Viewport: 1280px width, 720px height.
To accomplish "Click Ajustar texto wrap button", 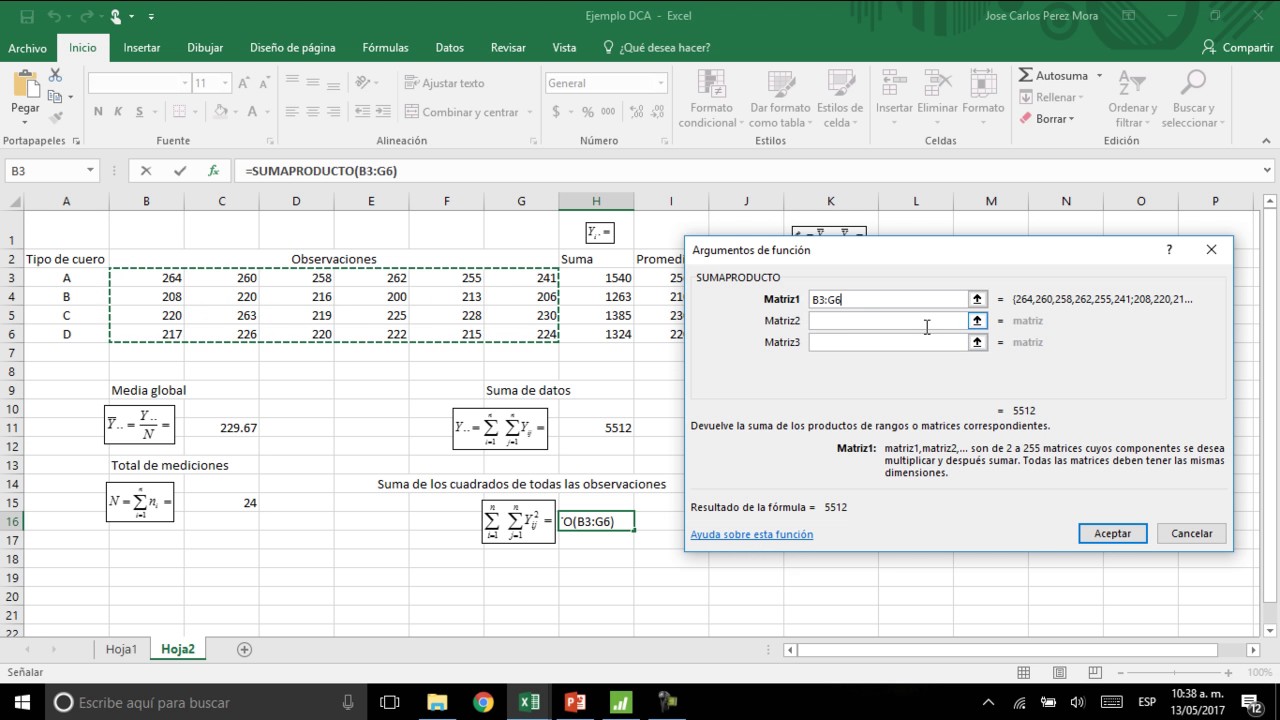I will [x=445, y=83].
